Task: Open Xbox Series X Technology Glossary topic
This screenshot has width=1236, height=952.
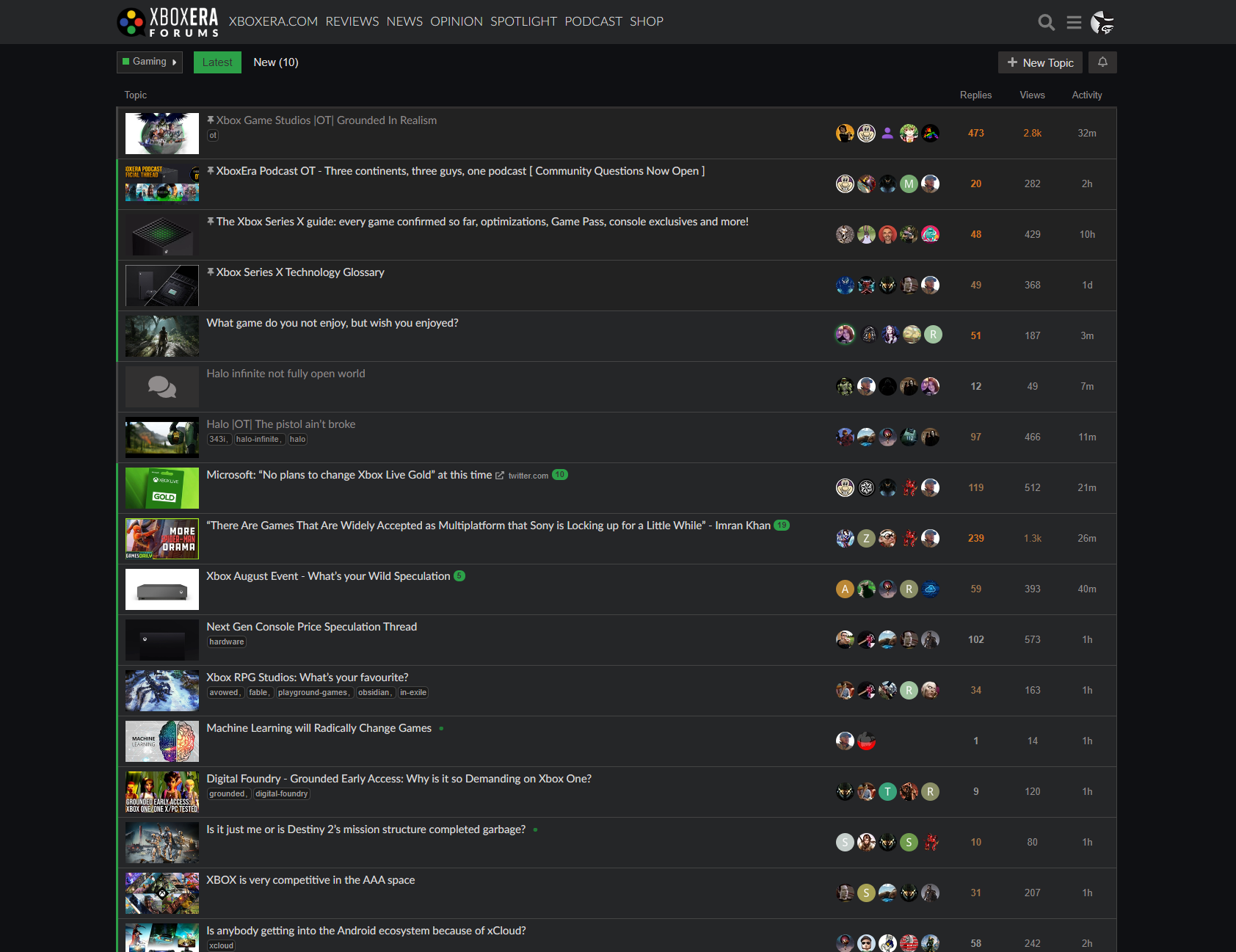Action: click(300, 272)
